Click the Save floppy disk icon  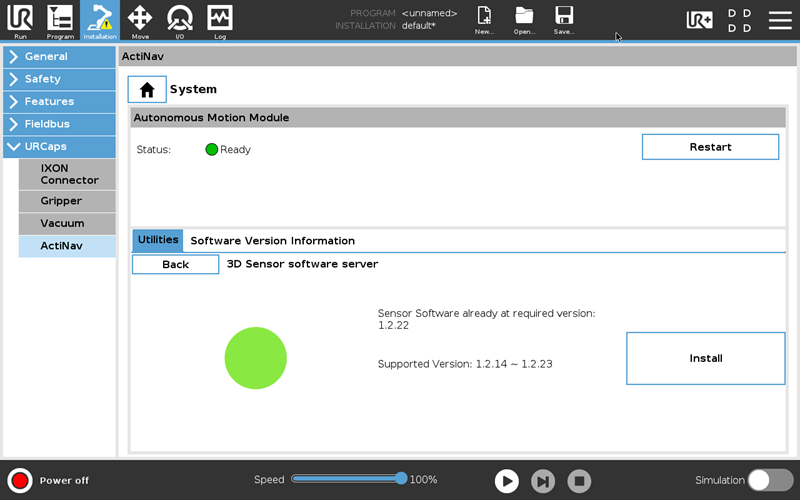coord(564,20)
